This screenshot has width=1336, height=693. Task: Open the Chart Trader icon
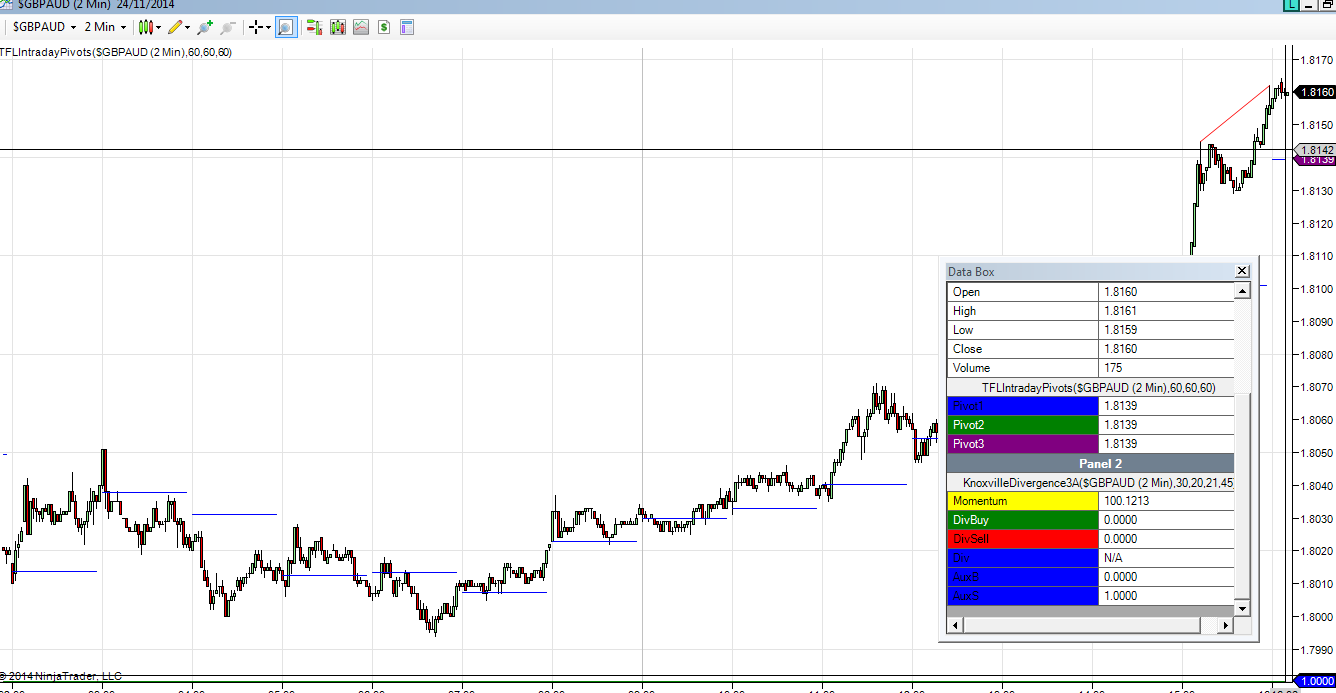pyautogui.click(x=314, y=27)
